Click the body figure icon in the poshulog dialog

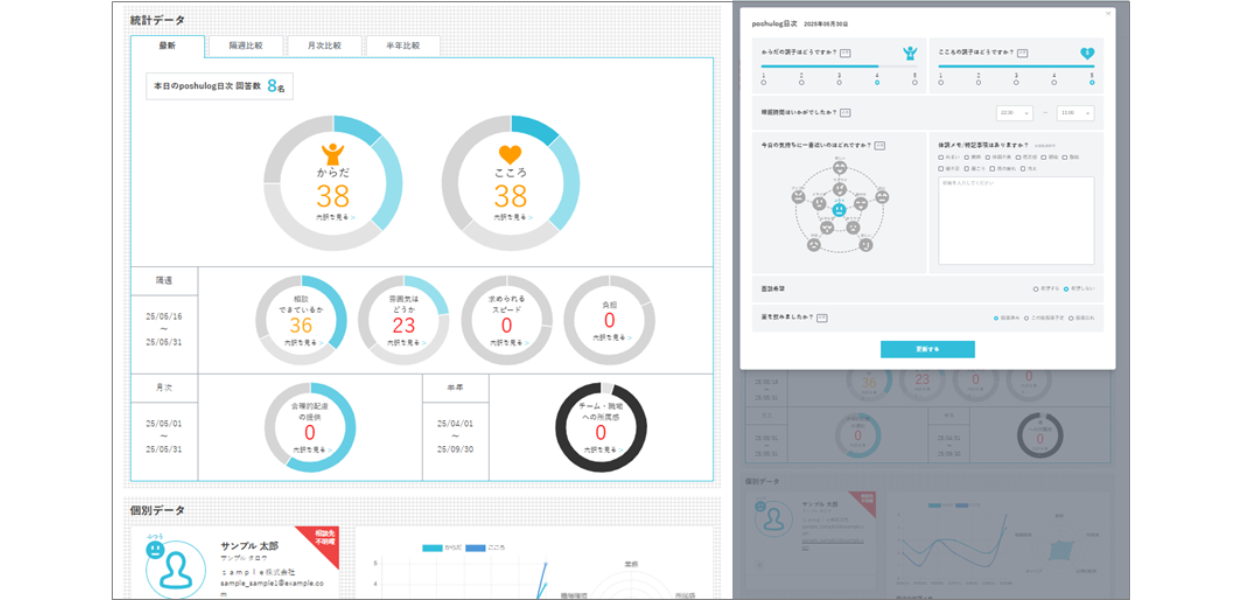[x=910, y=53]
